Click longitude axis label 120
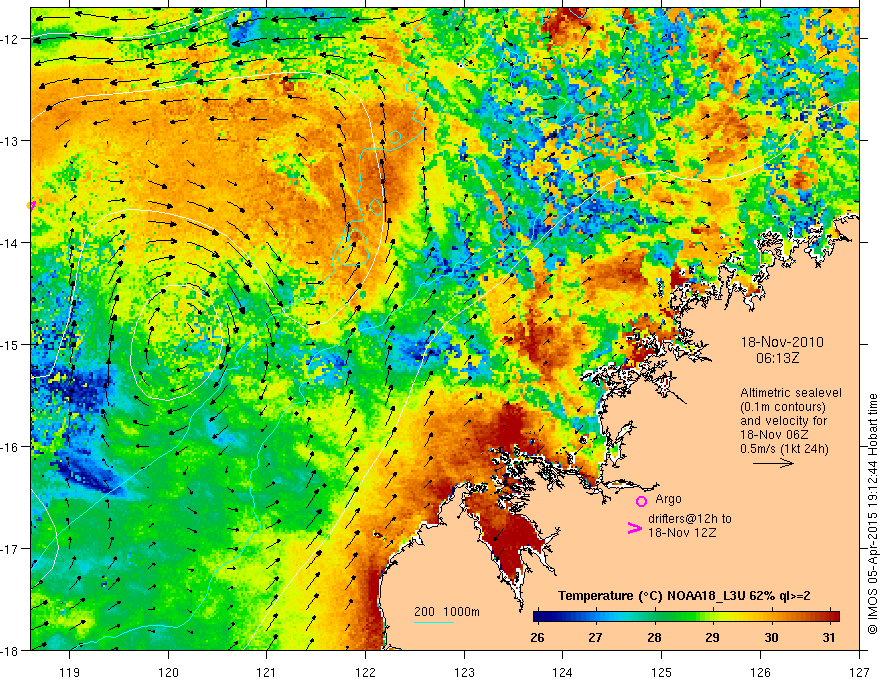 168,672
